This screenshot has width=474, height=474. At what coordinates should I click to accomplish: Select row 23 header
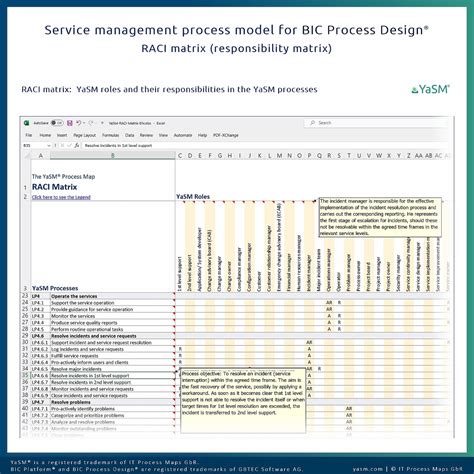25,296
